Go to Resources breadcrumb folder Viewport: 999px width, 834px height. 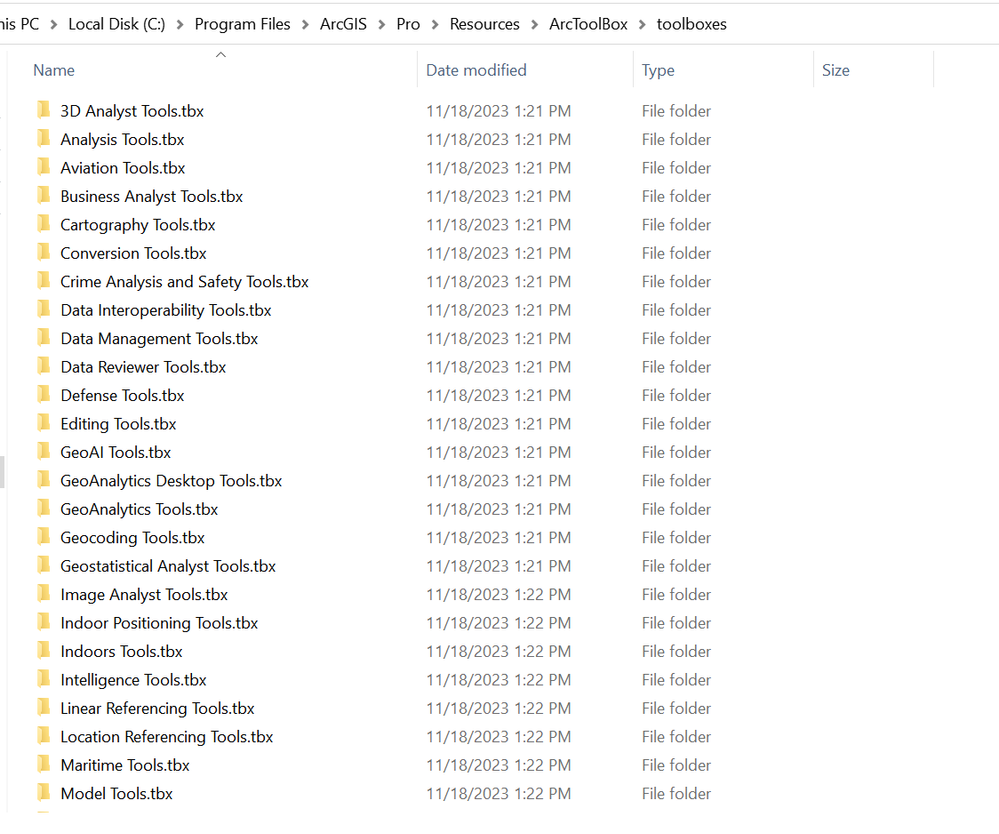pyautogui.click(x=484, y=24)
